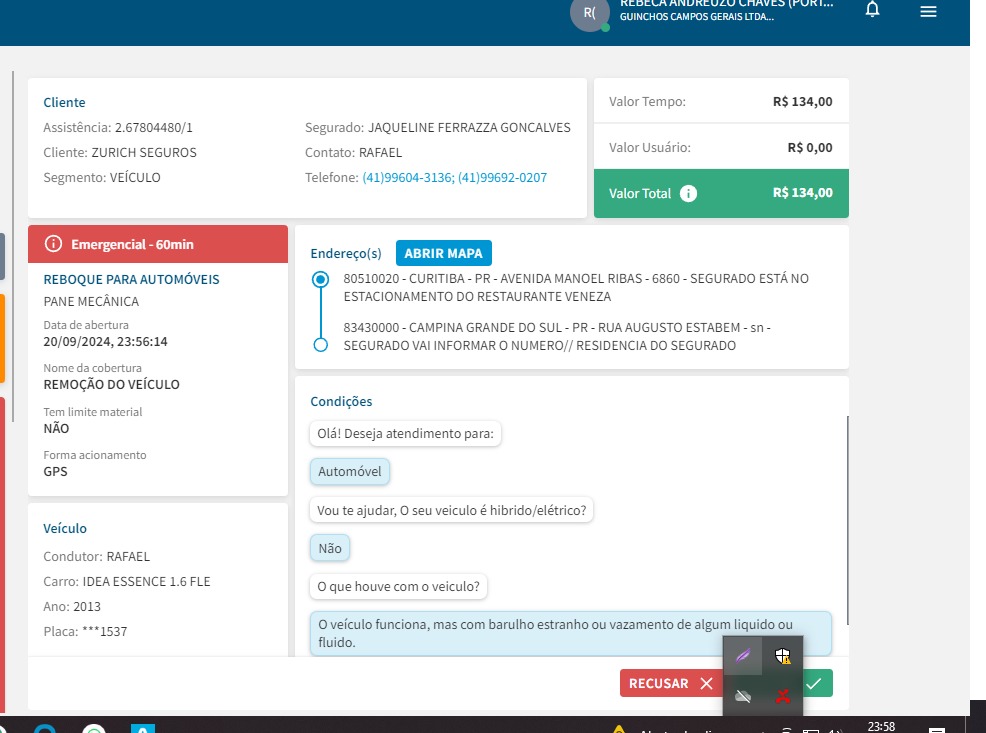Open the blue A app in taskbar
Viewport: 986px width, 733px height.
point(143,728)
